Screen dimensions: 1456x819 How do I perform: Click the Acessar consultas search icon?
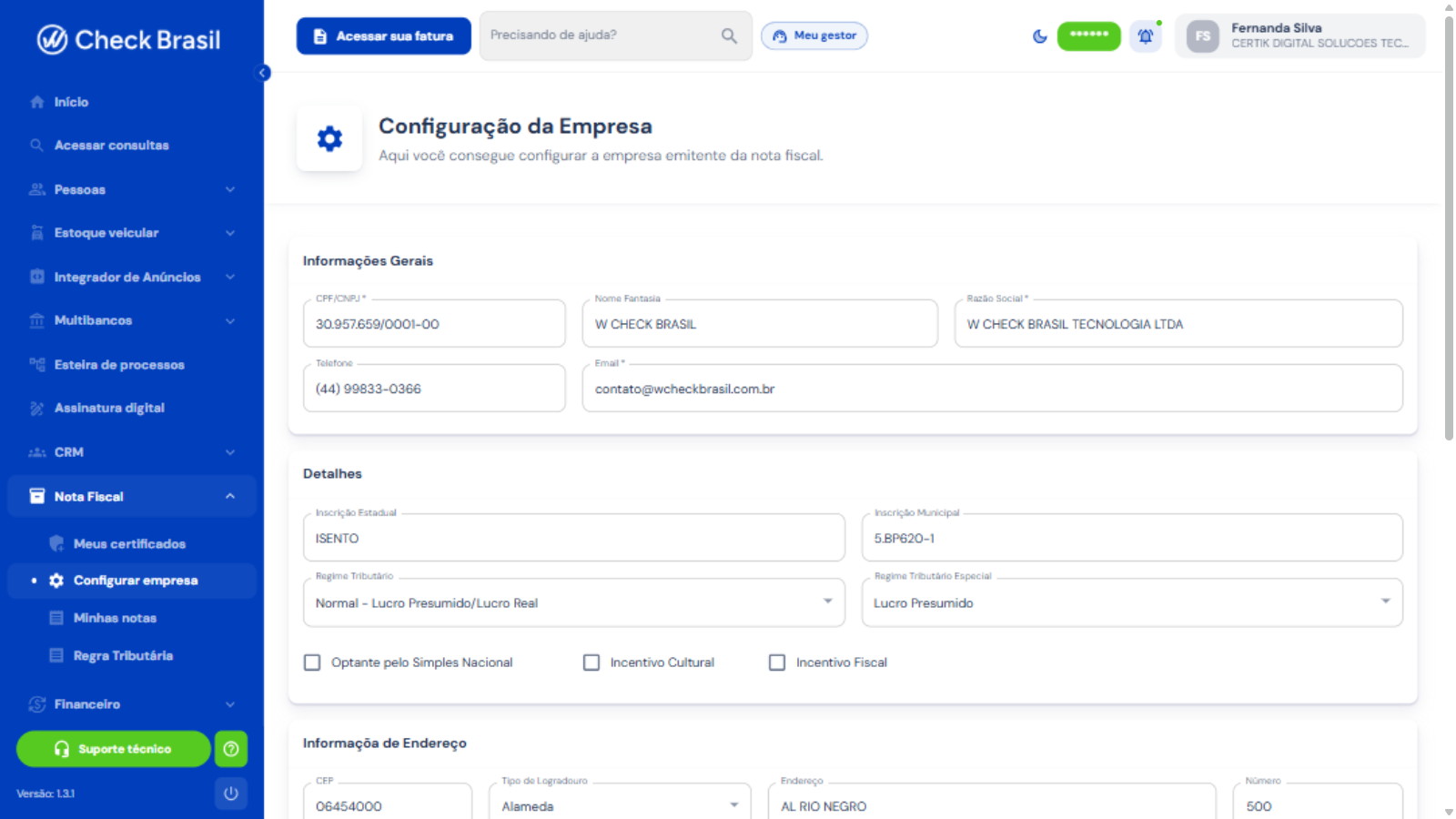click(37, 146)
